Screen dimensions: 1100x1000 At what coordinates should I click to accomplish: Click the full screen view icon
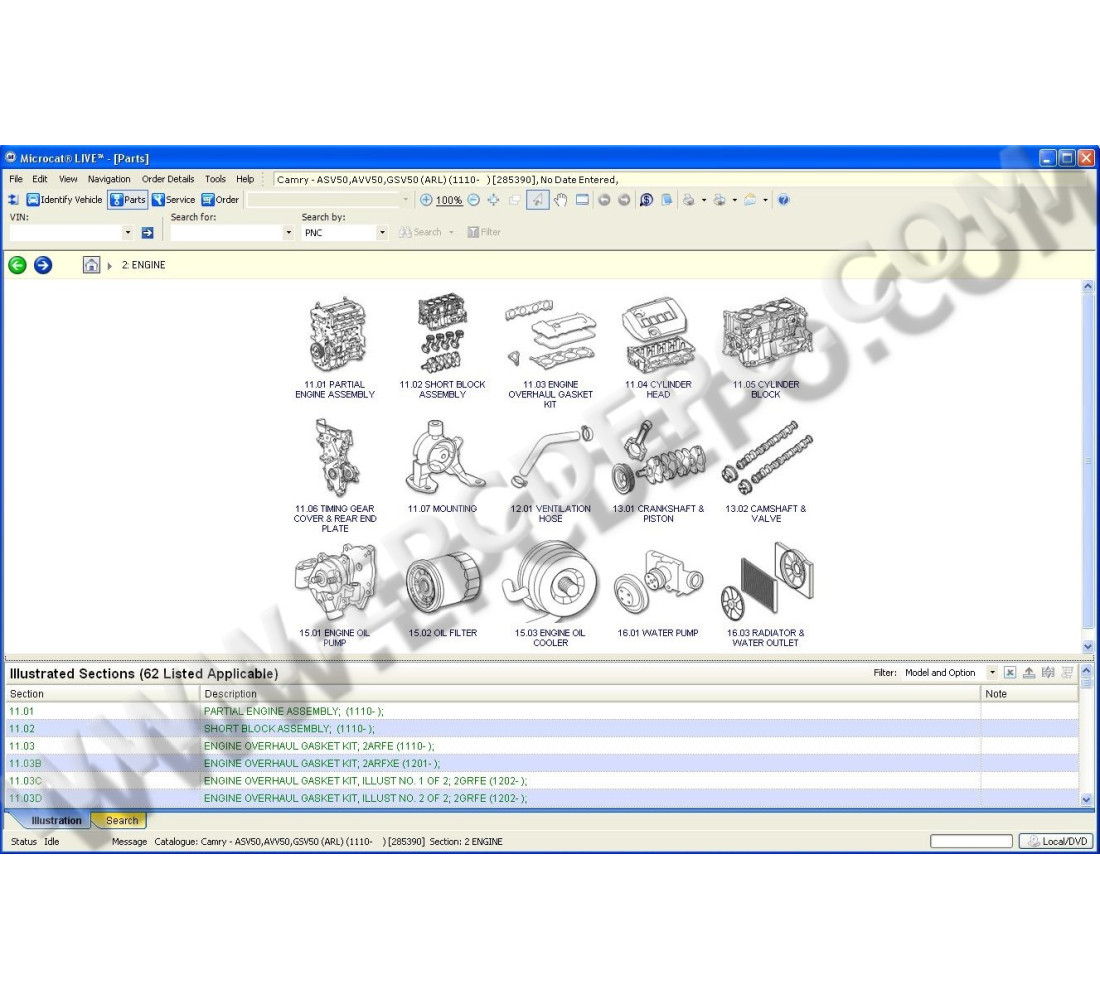pyautogui.click(x=582, y=200)
